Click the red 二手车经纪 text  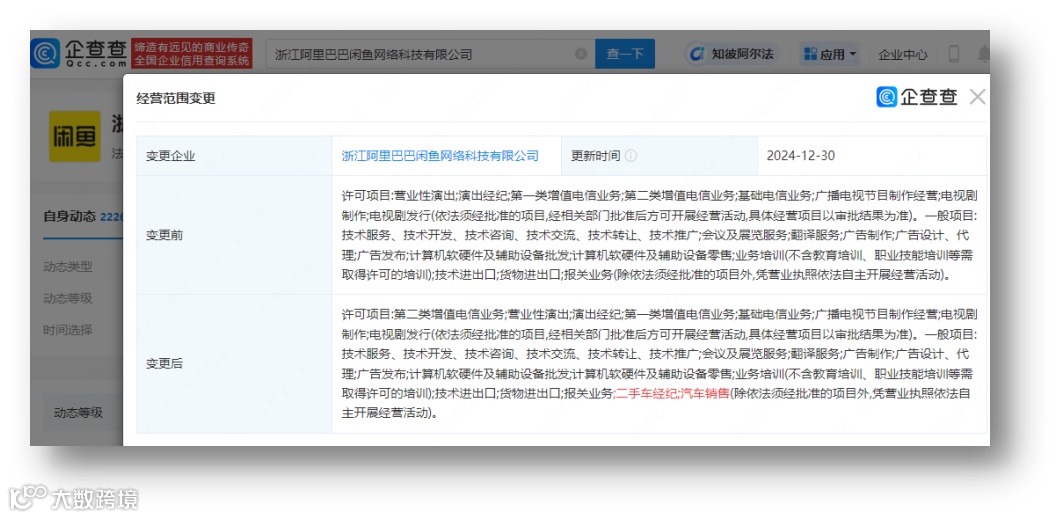(645, 393)
